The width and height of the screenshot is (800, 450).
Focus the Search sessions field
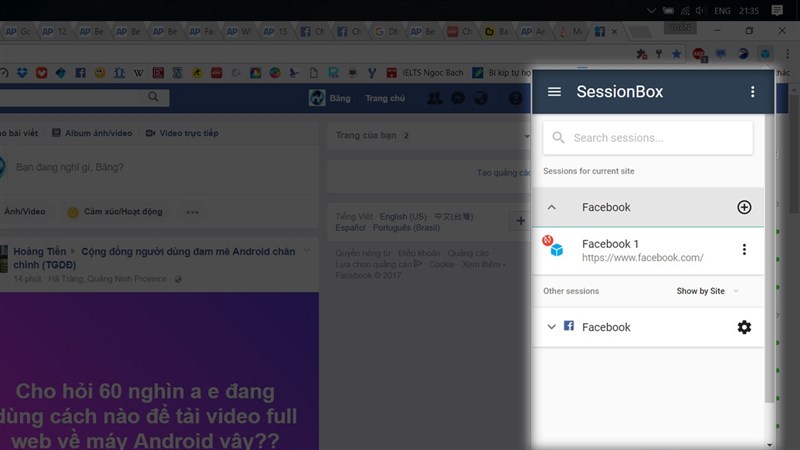[648, 138]
